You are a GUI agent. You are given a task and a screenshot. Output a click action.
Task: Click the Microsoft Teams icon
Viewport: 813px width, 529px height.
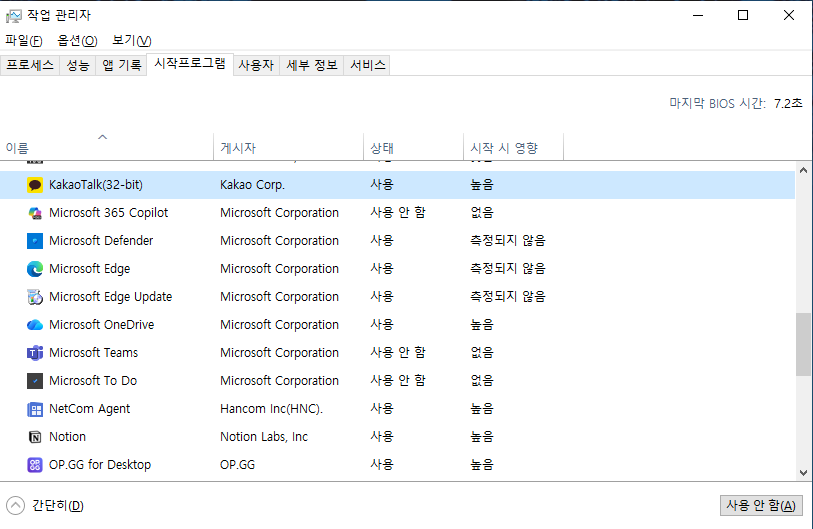(x=35, y=353)
